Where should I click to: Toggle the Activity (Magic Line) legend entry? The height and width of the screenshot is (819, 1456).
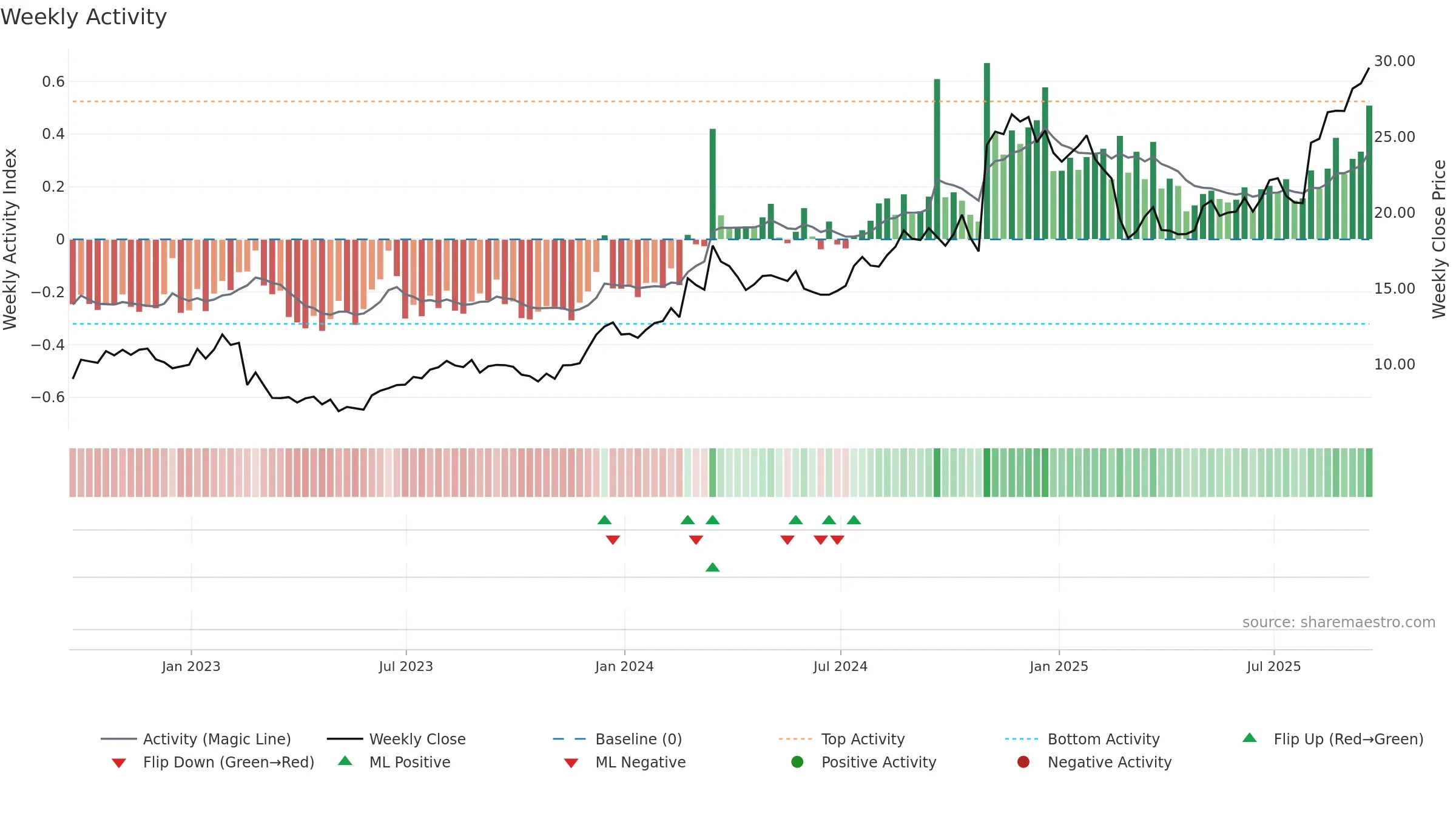[195, 739]
